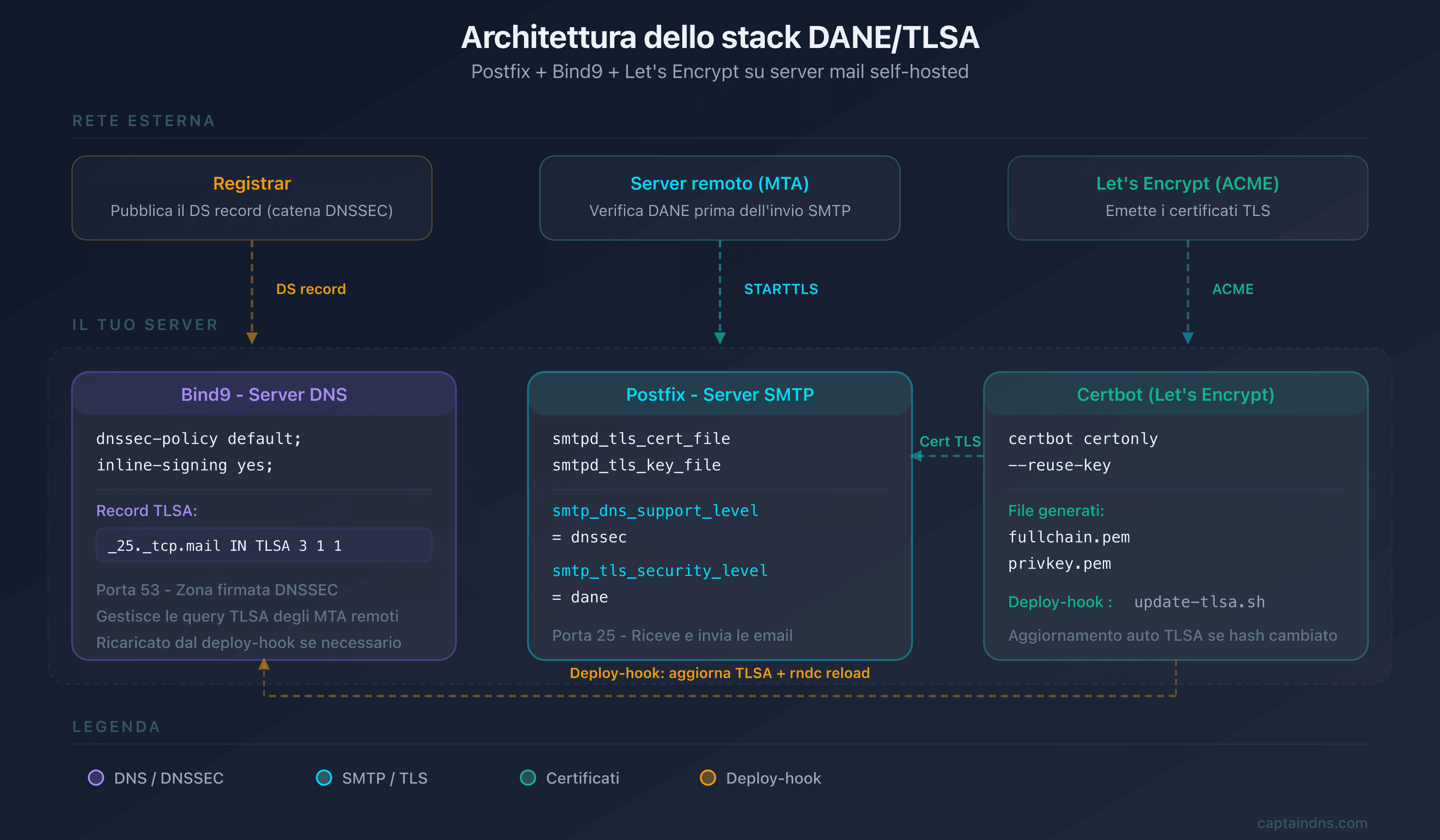The width and height of the screenshot is (1440, 840).
Task: Click Aggiornamento auto TLSA se hash cambiato
Action: click(1172, 636)
